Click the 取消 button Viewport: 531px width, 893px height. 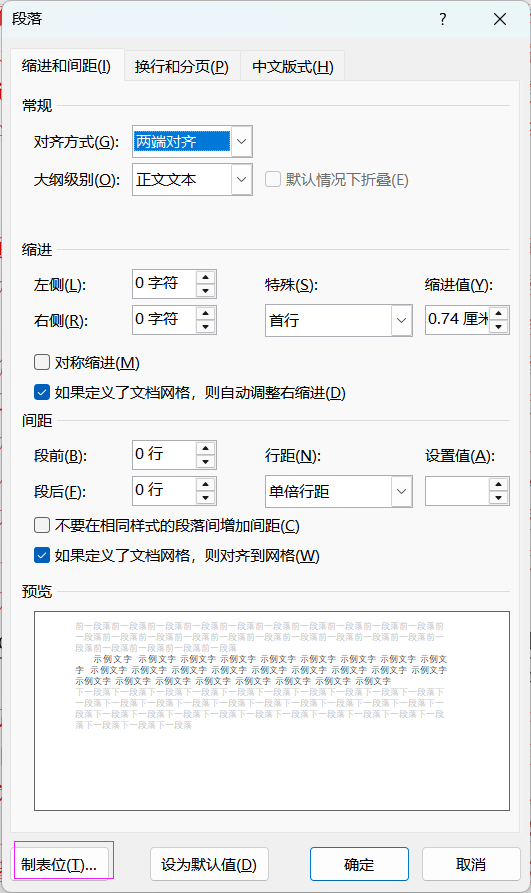pos(471,864)
